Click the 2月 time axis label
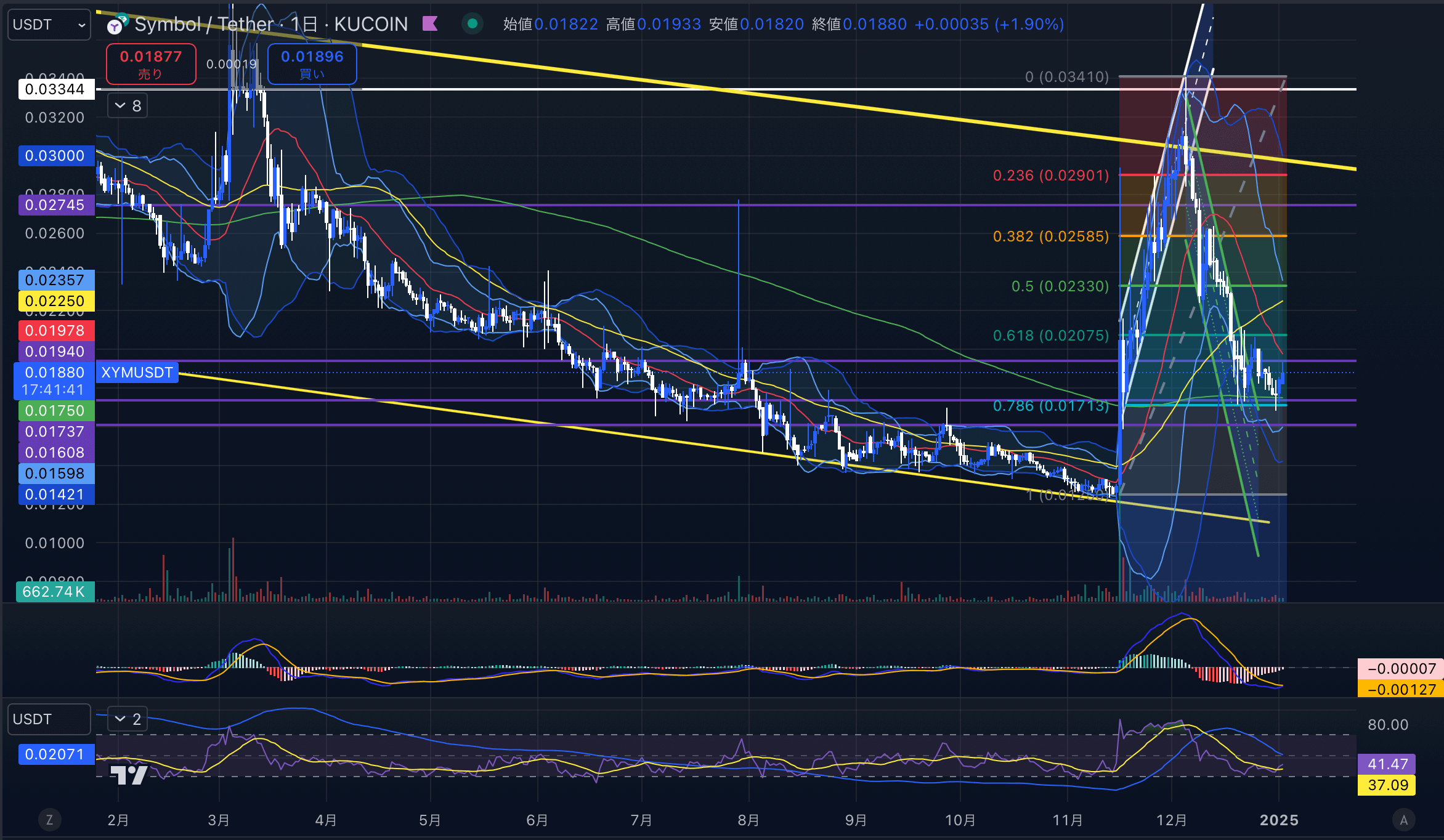 coord(118,820)
